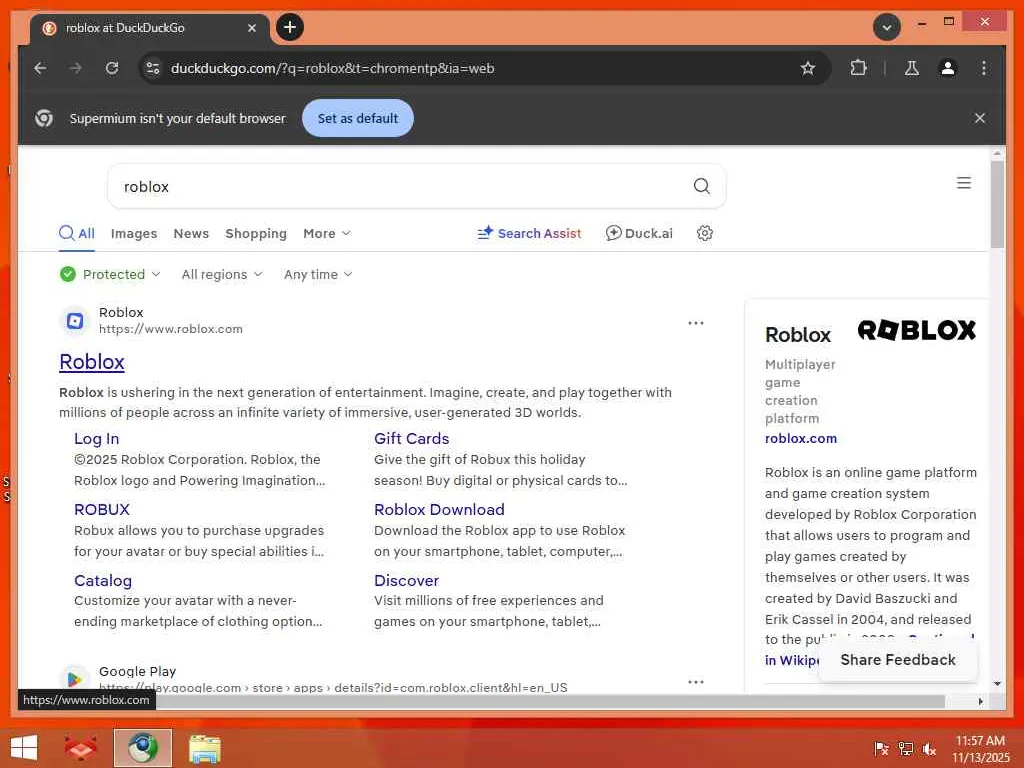Open the tab search dropdown arrow
This screenshot has height=768, width=1024.
(x=887, y=27)
